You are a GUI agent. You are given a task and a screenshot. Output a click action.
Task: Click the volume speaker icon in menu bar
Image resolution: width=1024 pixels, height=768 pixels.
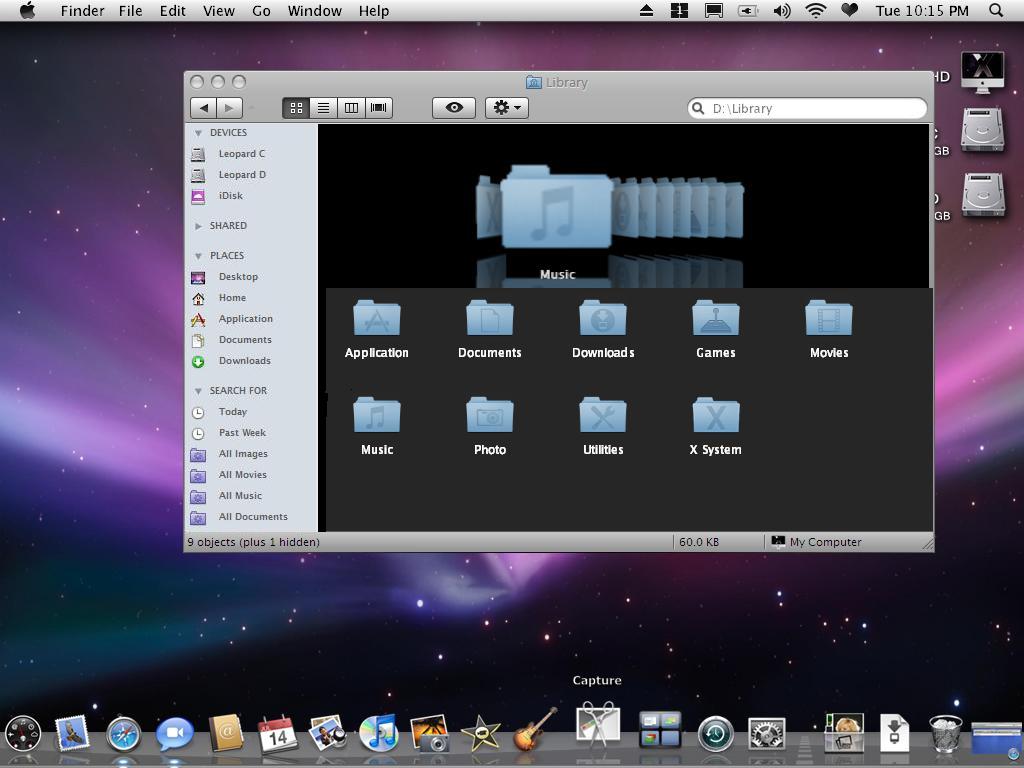[x=782, y=10]
